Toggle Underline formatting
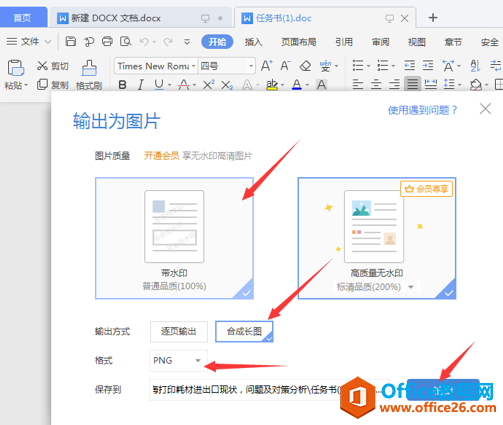Screen dimensions: 503x425 coord(159,85)
